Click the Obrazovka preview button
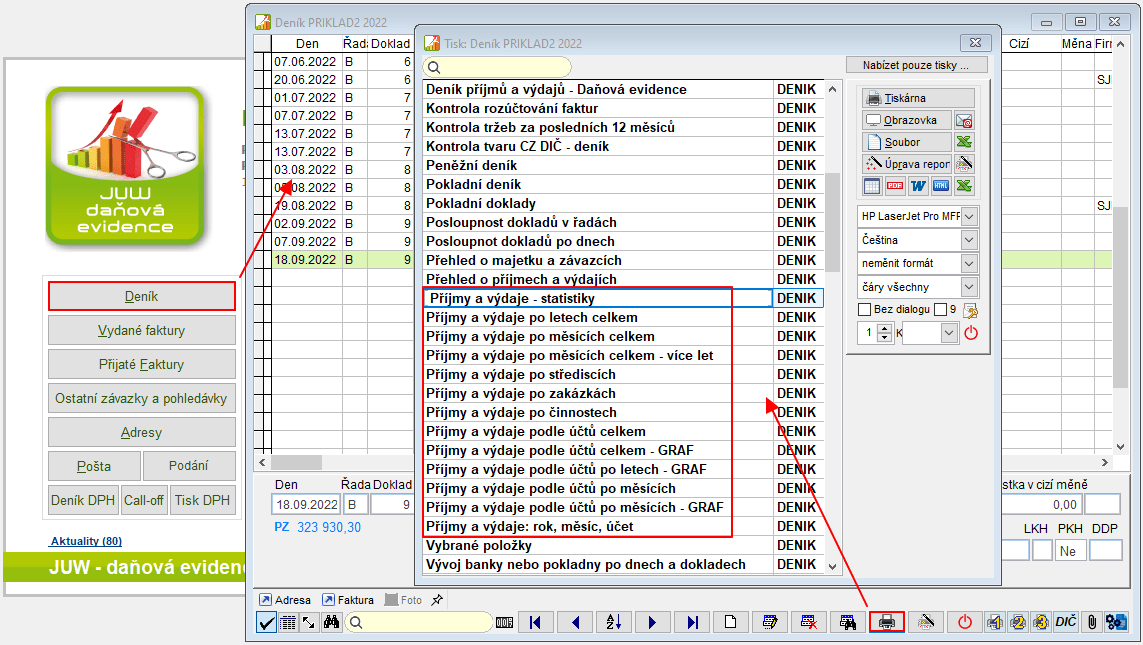Image resolution: width=1143 pixels, height=645 pixels. (907, 120)
